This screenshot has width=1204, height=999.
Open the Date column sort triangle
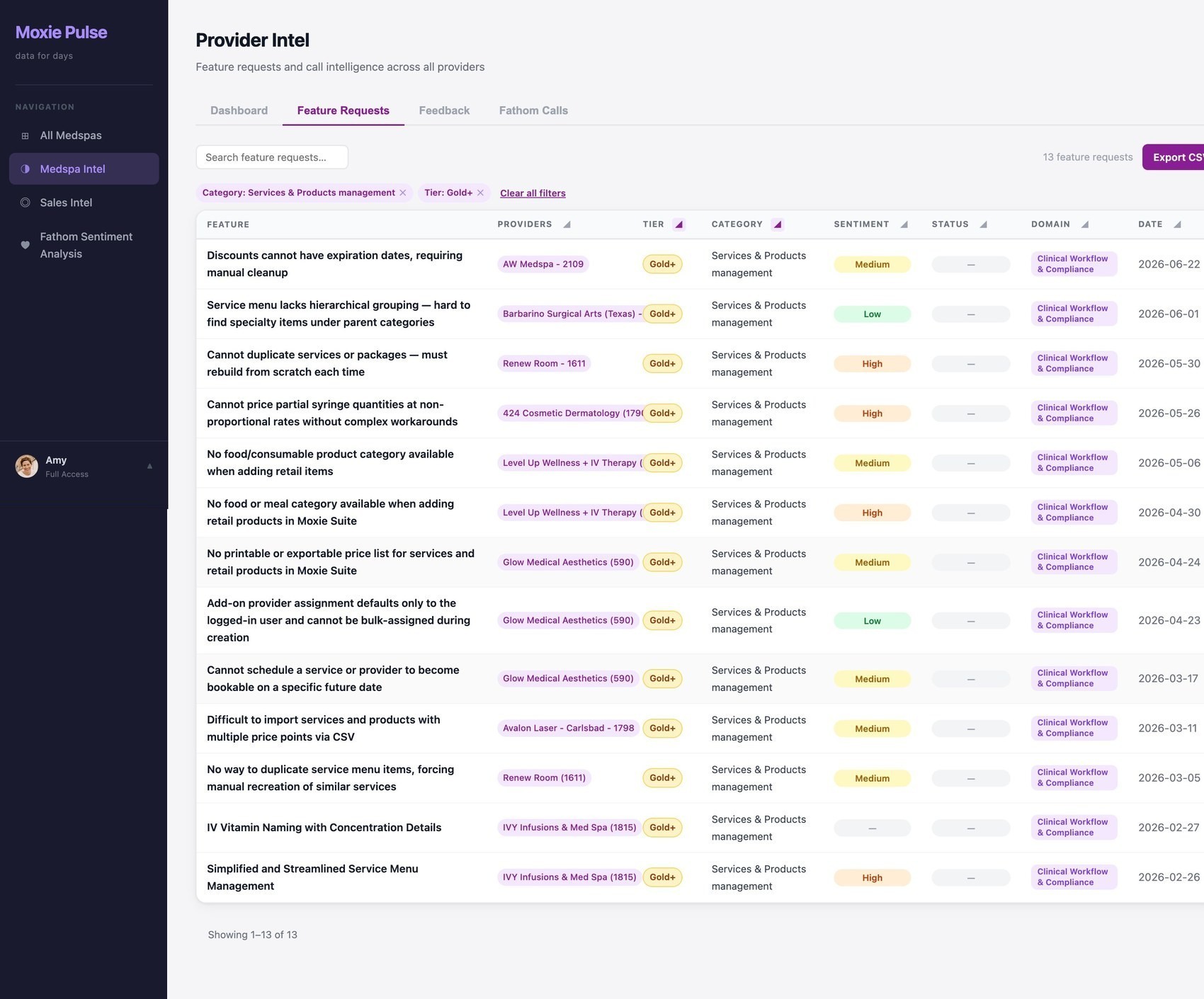(1177, 224)
